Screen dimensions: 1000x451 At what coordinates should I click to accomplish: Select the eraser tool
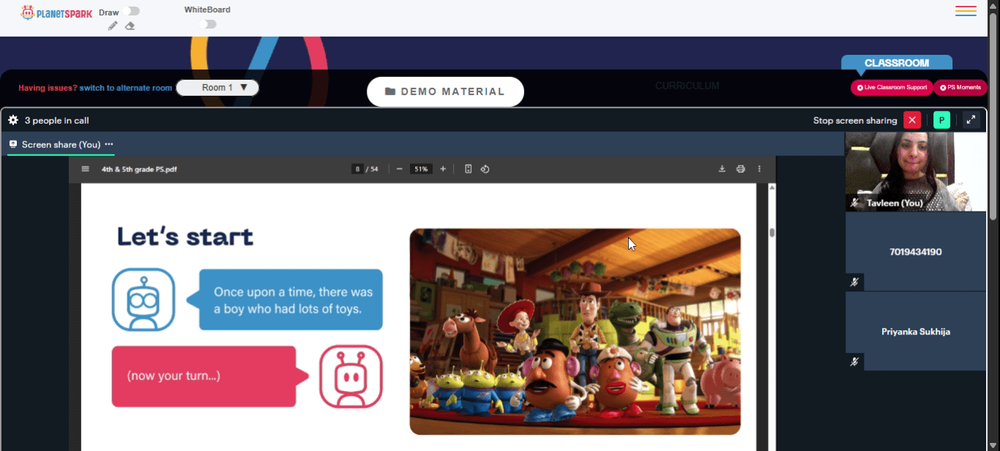pyautogui.click(x=129, y=26)
